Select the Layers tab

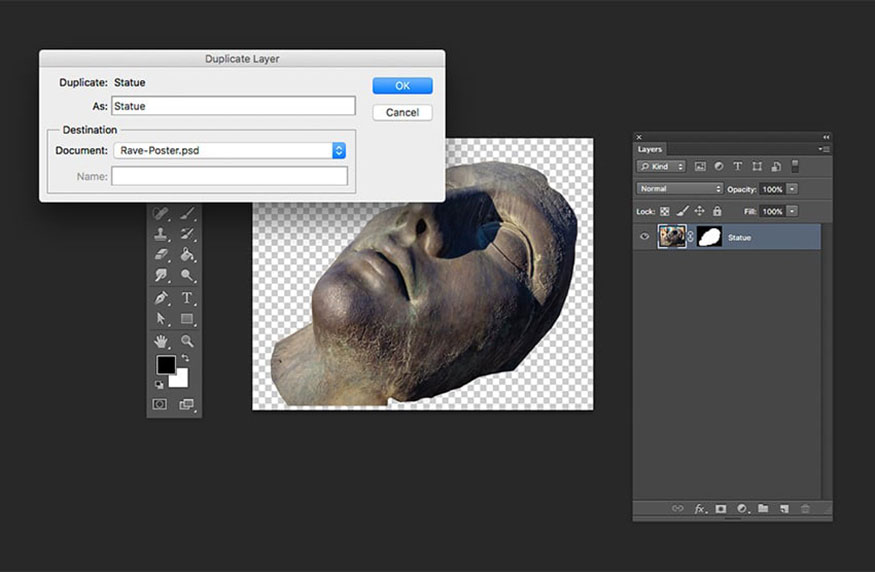650,149
